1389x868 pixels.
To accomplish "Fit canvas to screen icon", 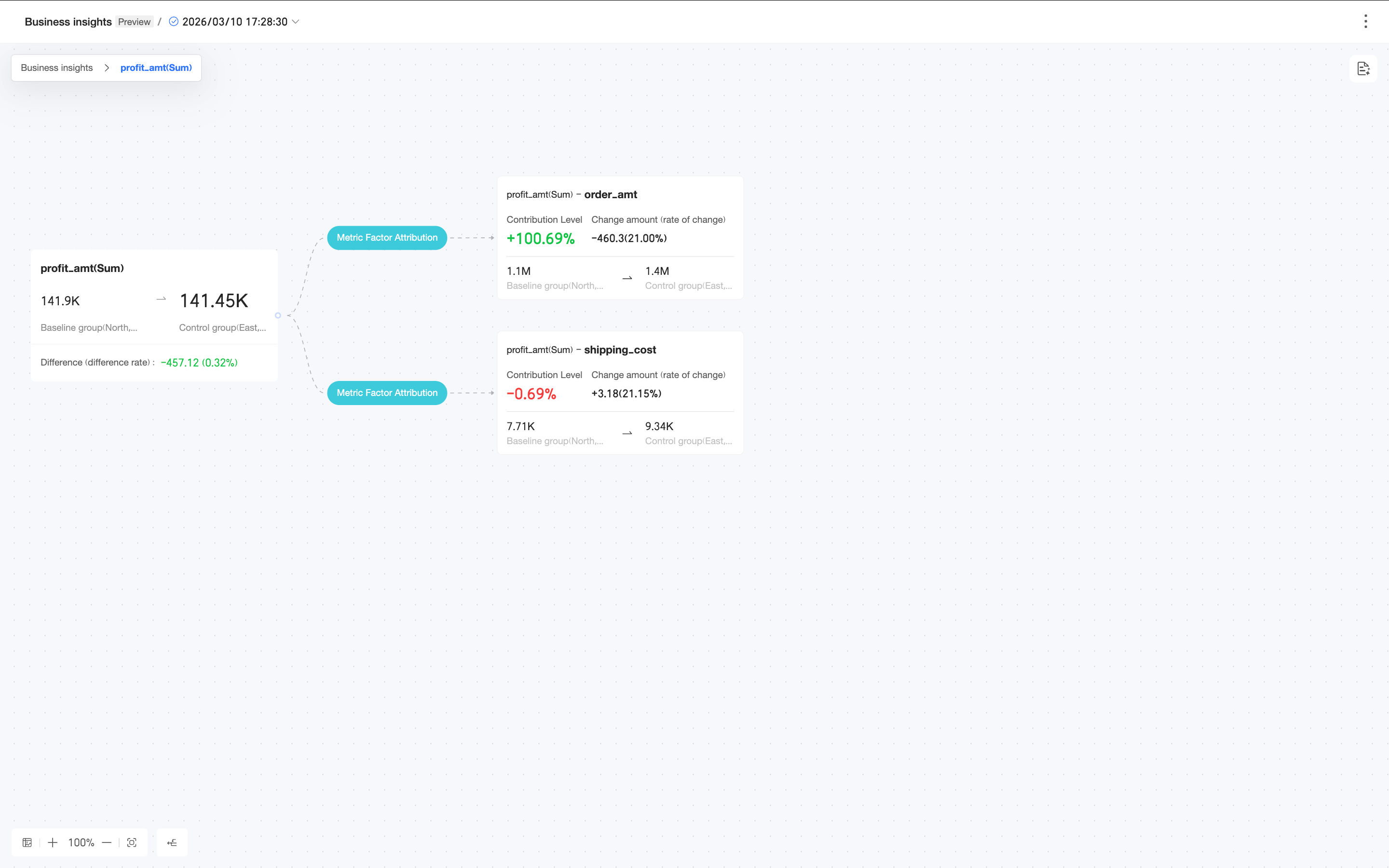I will [x=132, y=842].
